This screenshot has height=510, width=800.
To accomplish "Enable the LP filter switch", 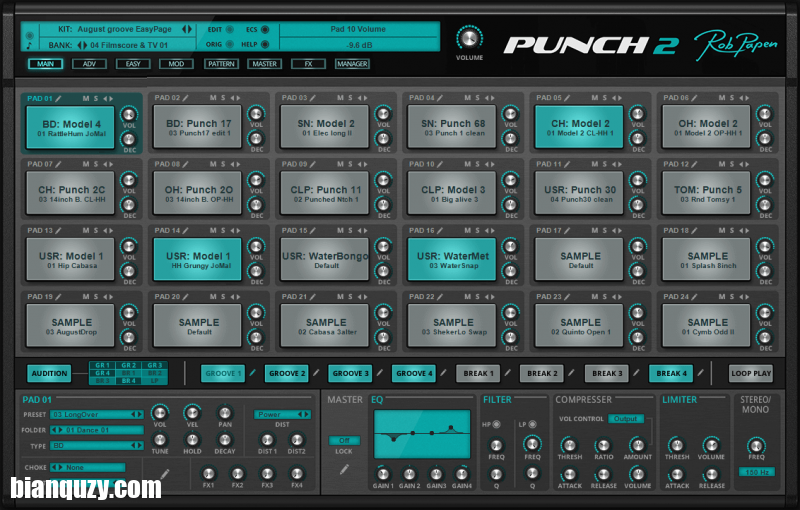I will [x=533, y=424].
